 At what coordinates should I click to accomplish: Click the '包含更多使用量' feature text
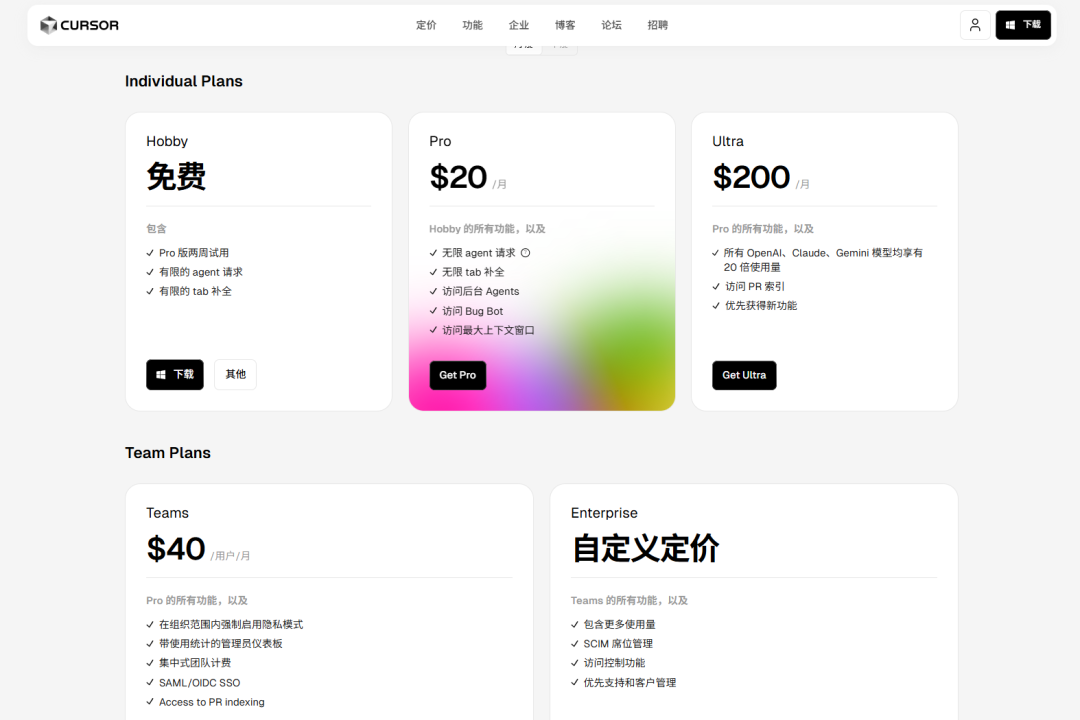tap(619, 624)
